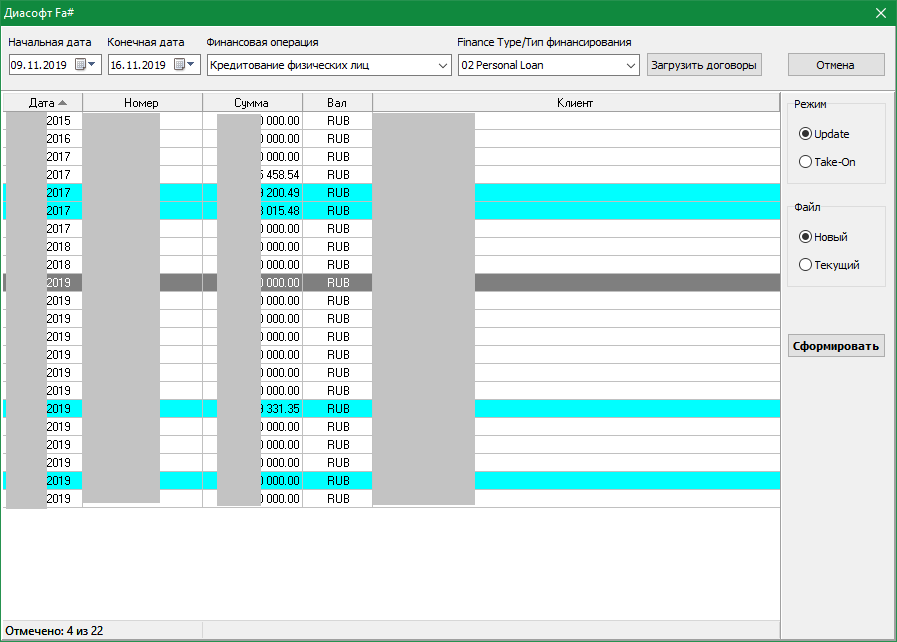897x642 pixels.
Task: Switch file option to Текущий
Action: (805, 265)
